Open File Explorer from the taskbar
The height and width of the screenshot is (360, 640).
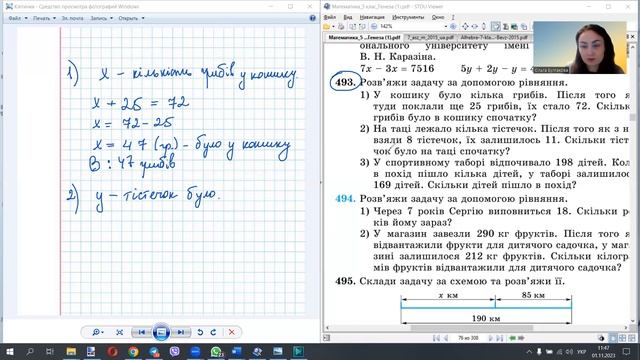(71, 351)
